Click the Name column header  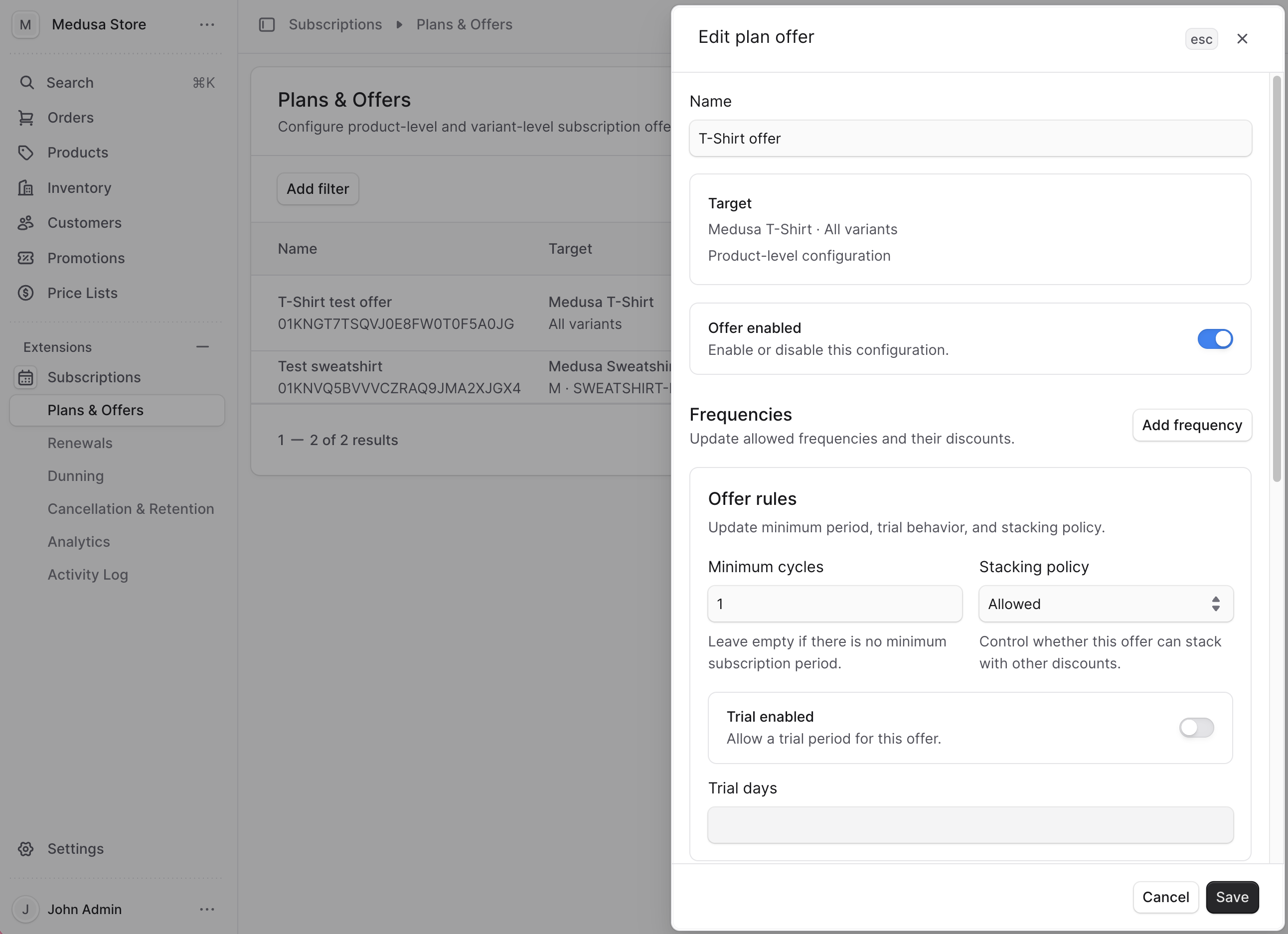point(298,249)
